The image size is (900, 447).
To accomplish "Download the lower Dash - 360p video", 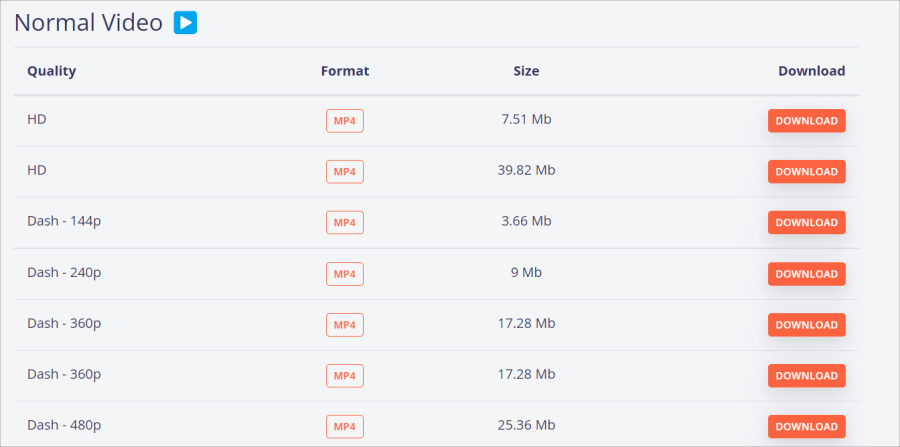I will point(806,376).
